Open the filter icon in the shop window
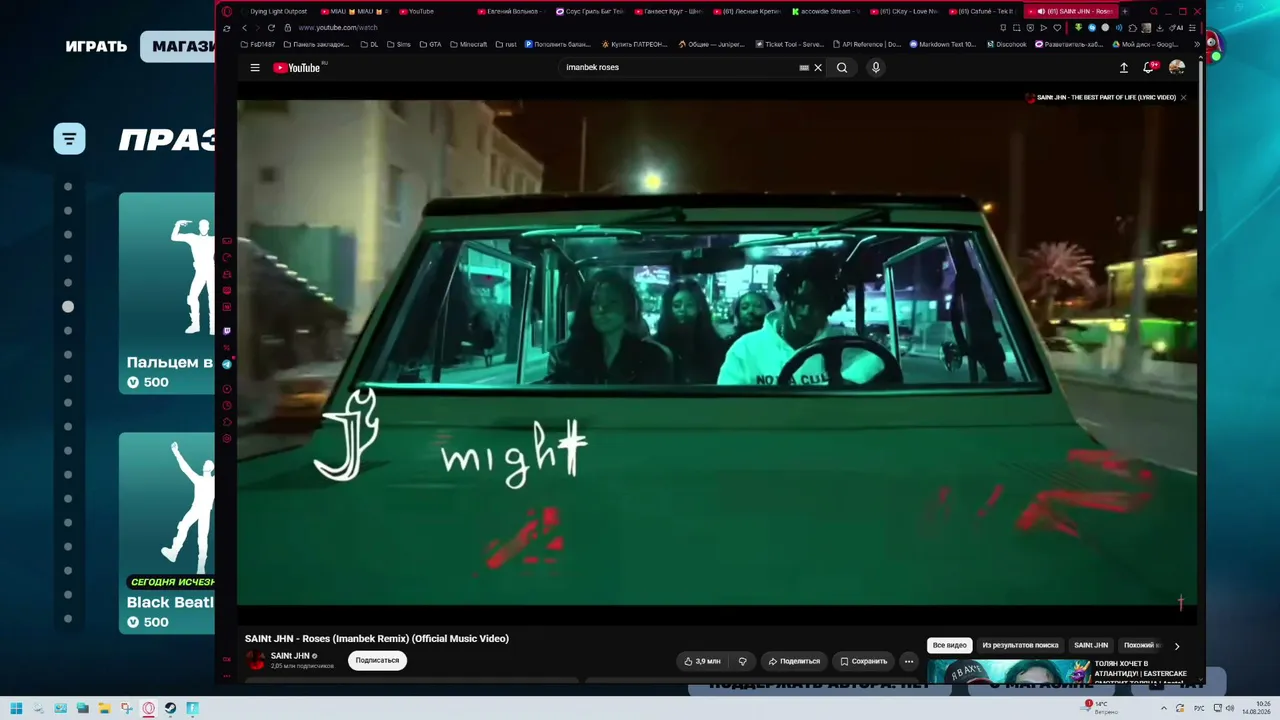1280x720 pixels. pos(69,138)
